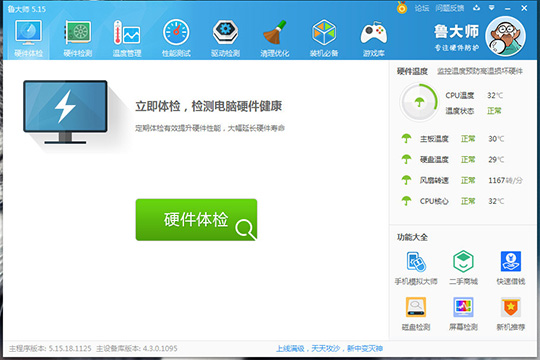The height and width of the screenshot is (360, 540).
Task: Expand the title bar dropdown menu arrow
Action: tap(492, 8)
